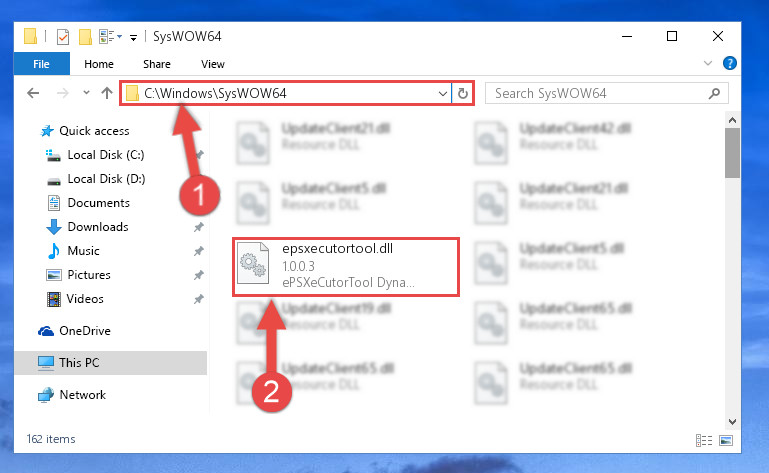Select the epsxecutortool.dll file
The width and height of the screenshot is (769, 473).
click(346, 267)
